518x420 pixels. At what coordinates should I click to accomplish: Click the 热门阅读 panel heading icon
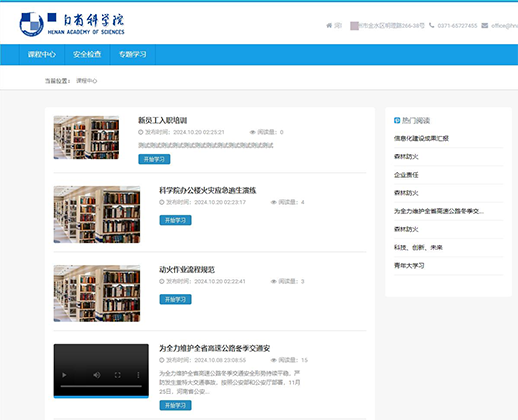[x=397, y=120]
